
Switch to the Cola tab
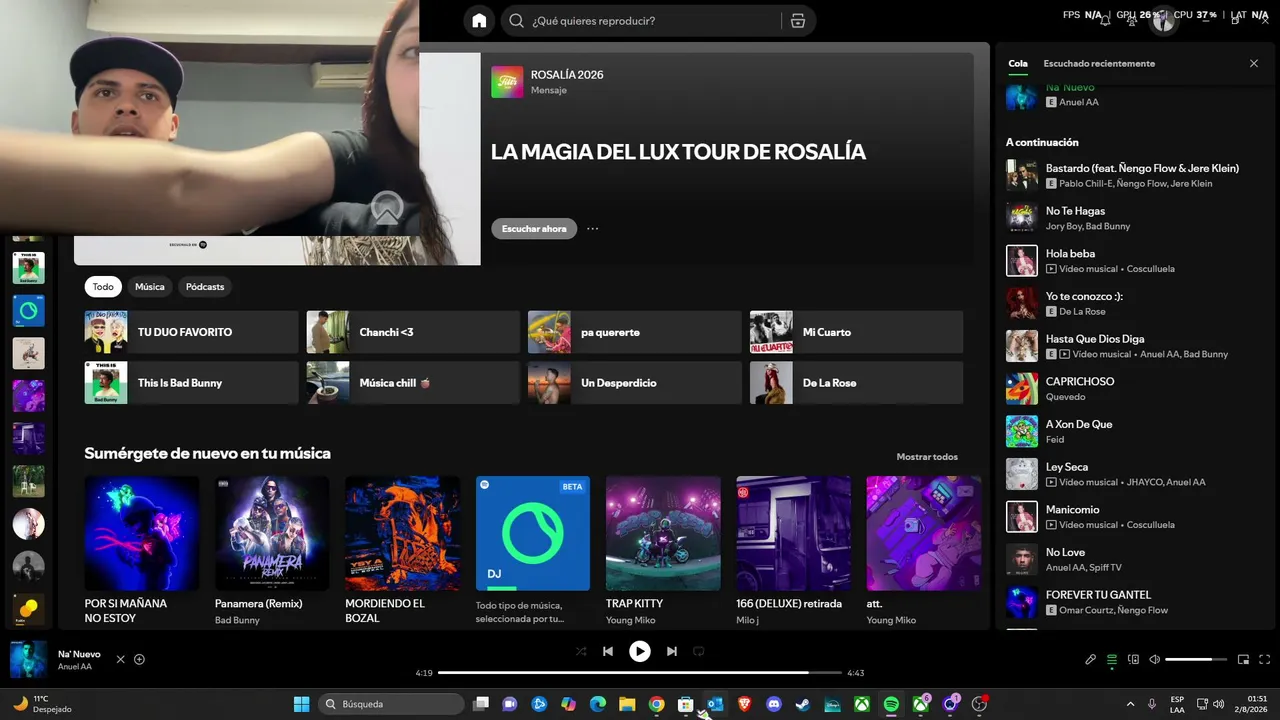tap(1017, 63)
